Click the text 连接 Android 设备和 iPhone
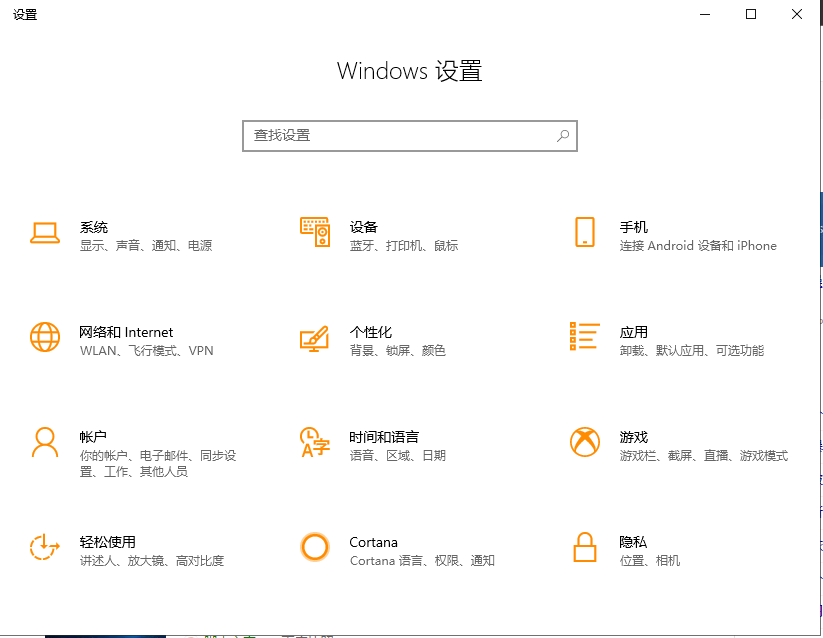This screenshot has width=823, height=638. coord(698,246)
